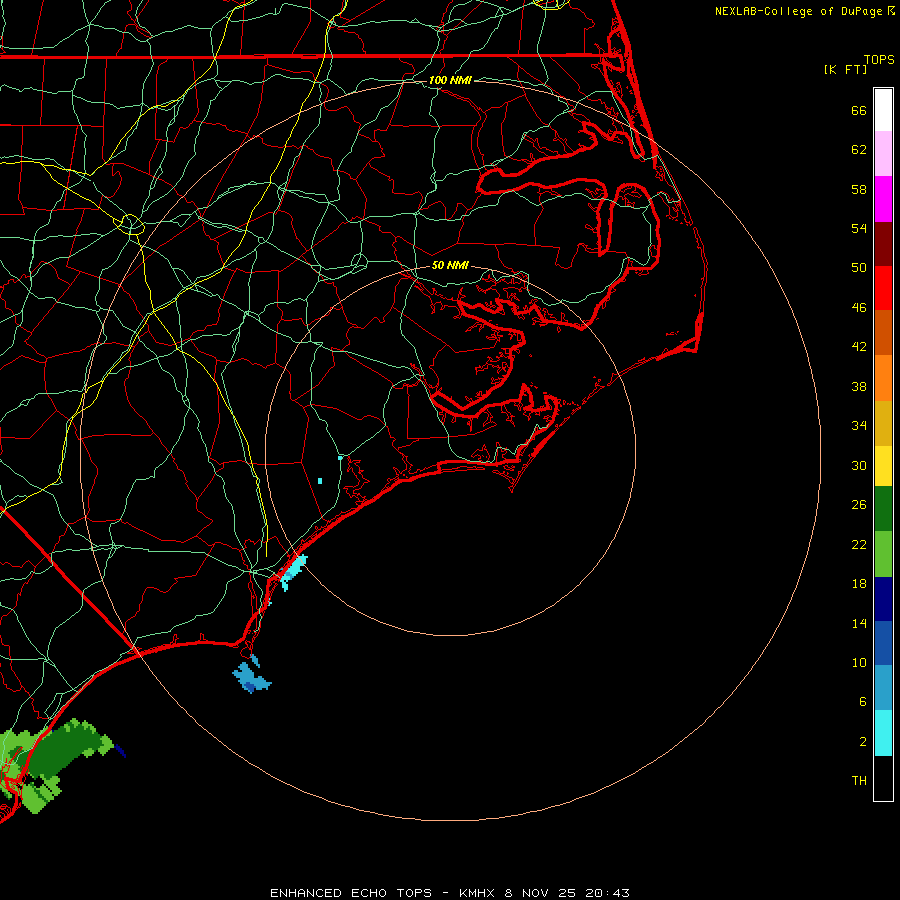Screen dimensions: 900x900
Task: Click the medium blue 10 kft legend swatch
Action: tap(883, 643)
